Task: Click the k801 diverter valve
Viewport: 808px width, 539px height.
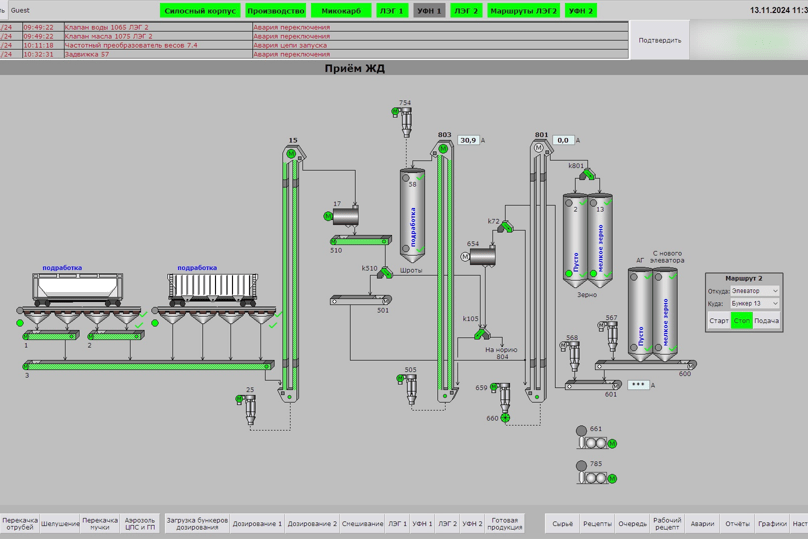Action: pyautogui.click(x=586, y=173)
